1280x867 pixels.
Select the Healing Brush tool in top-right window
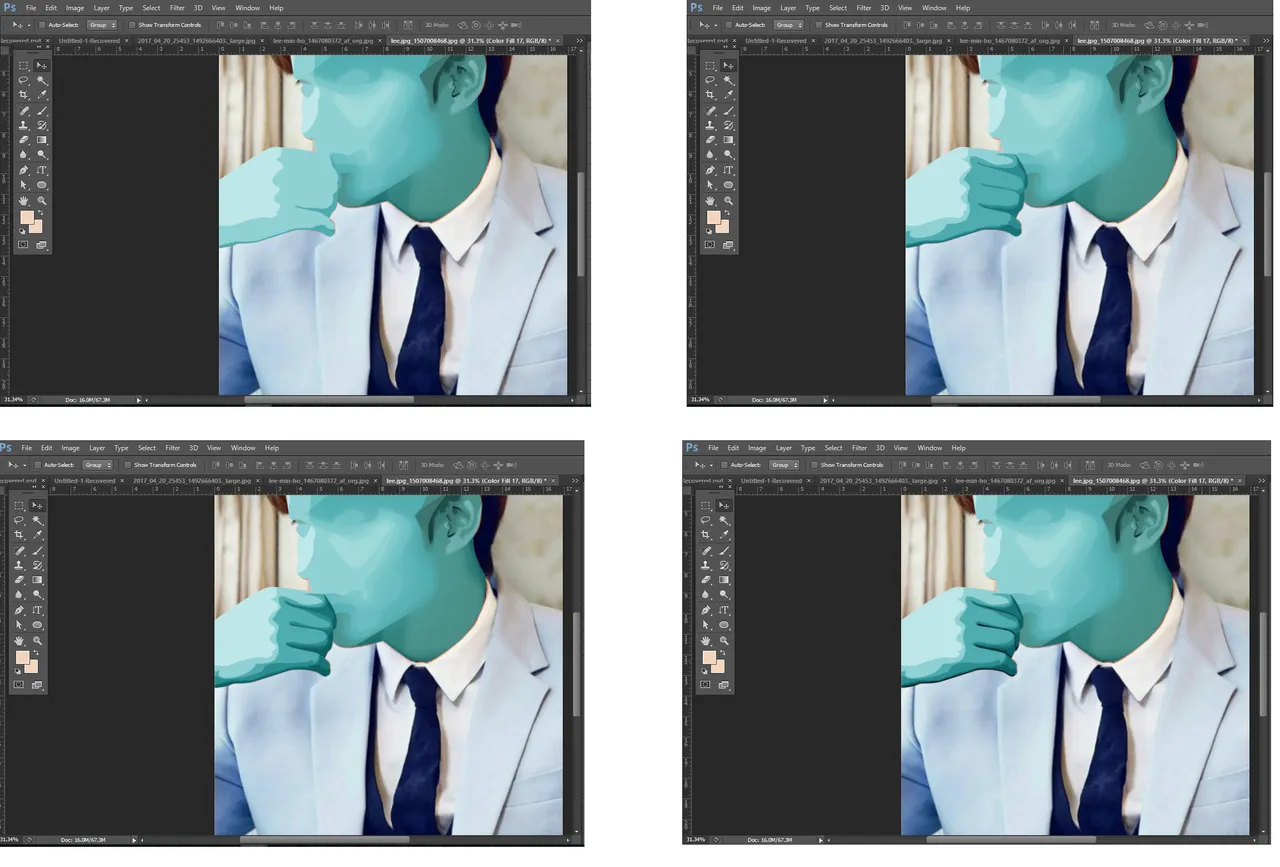point(711,110)
